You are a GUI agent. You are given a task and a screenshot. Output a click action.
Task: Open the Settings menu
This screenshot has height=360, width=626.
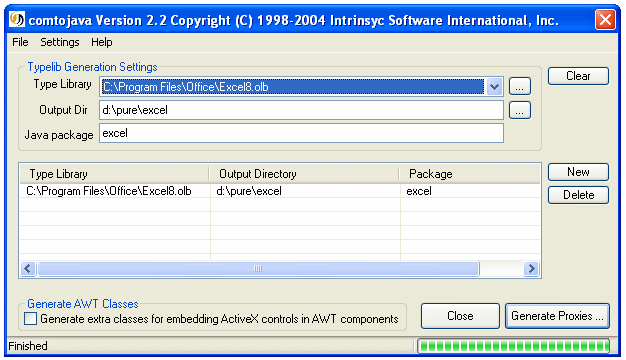click(60, 42)
